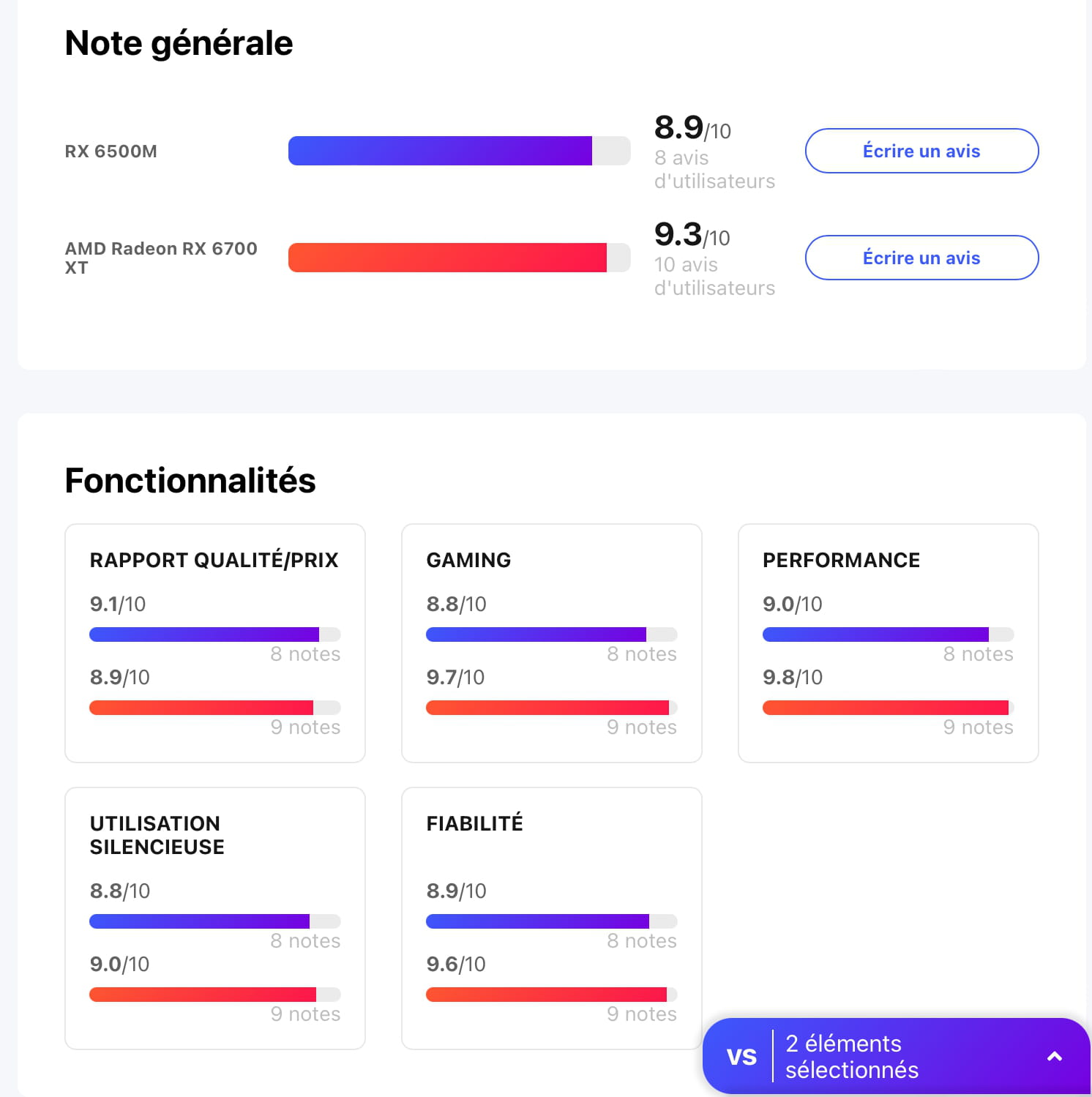
Task: Click Écrire un avis for the RX 6700 XT
Action: 921,258
